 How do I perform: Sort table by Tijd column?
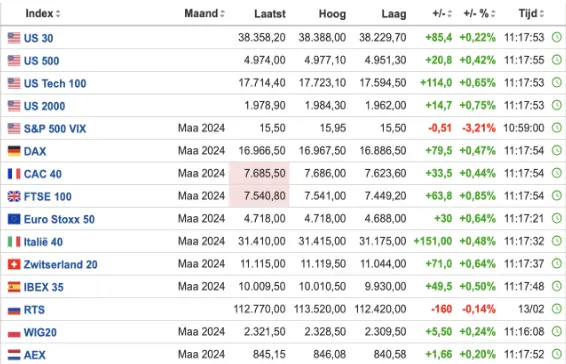point(531,13)
